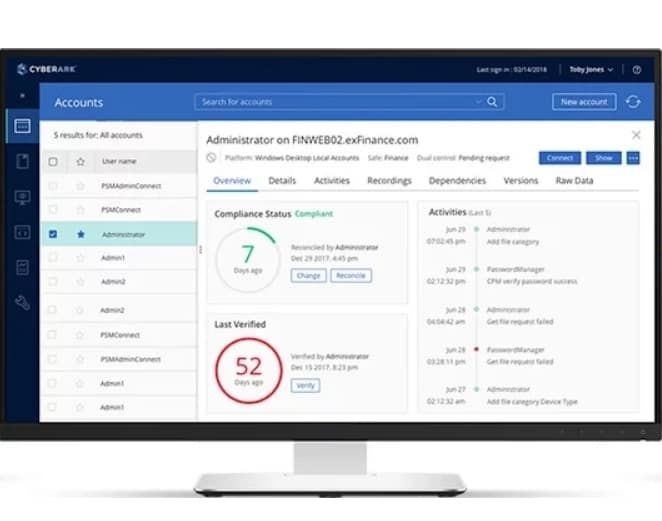Tick the select-all checkbox in list header
Image resolution: width=662 pixels, height=521 pixels.
(53, 161)
